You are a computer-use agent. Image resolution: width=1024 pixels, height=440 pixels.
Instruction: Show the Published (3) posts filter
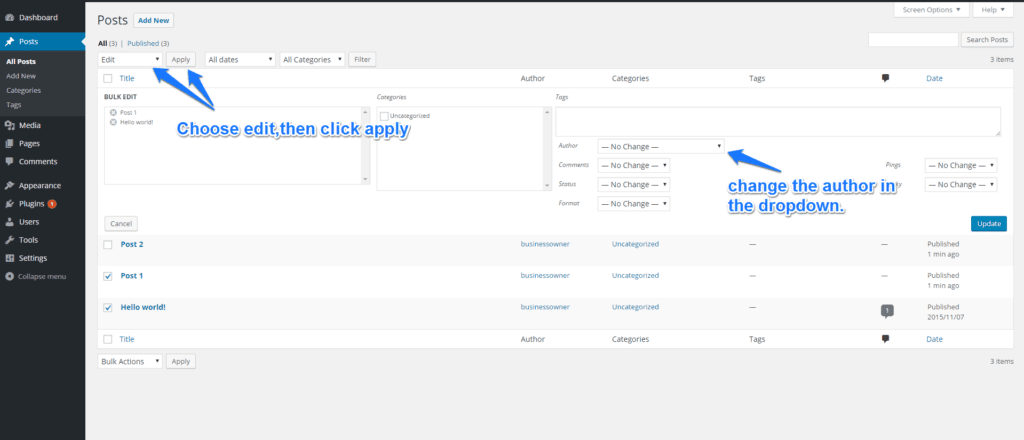(x=148, y=44)
